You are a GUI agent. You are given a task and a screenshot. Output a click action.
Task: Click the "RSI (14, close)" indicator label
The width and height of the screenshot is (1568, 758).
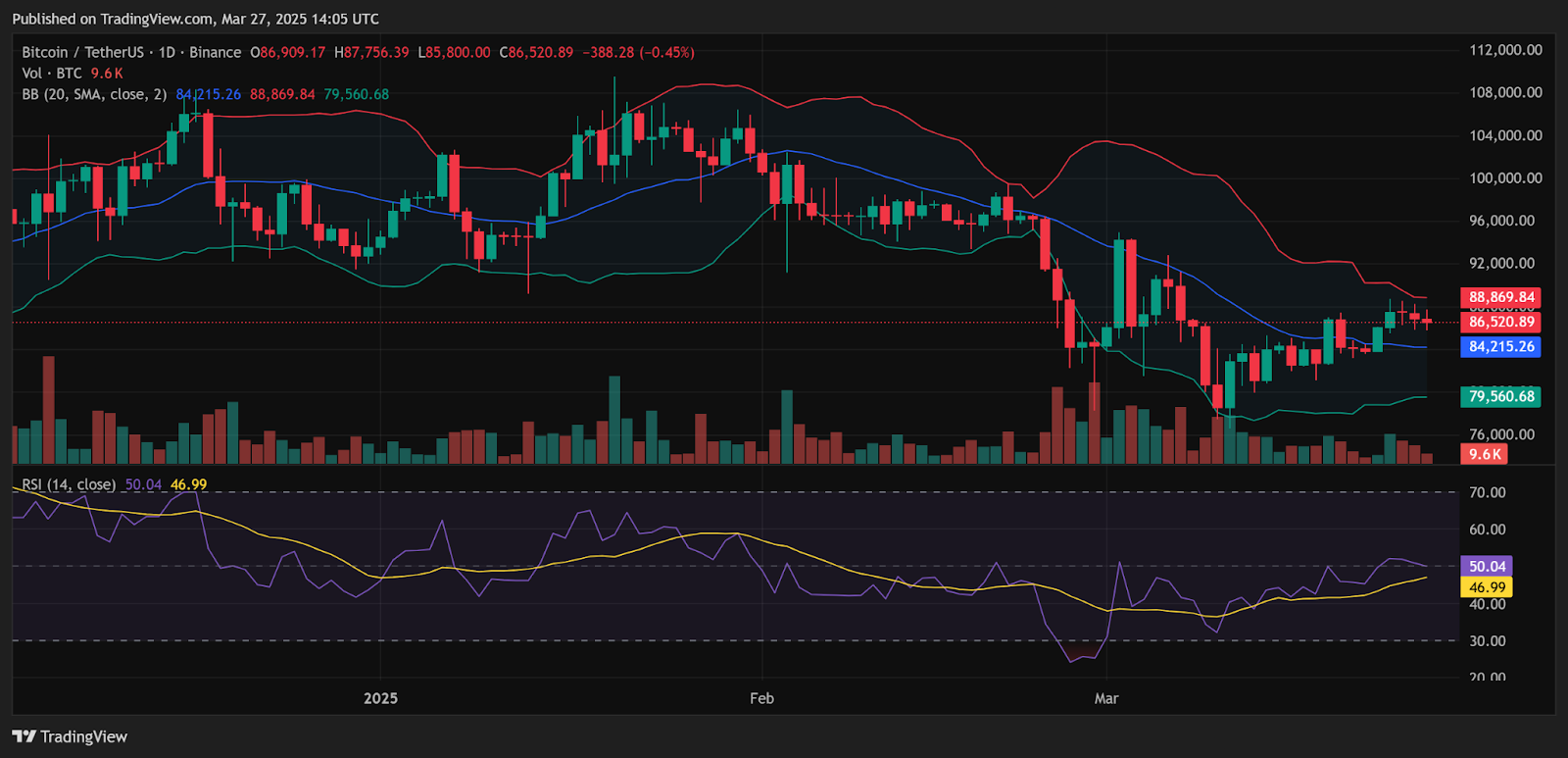pos(69,484)
